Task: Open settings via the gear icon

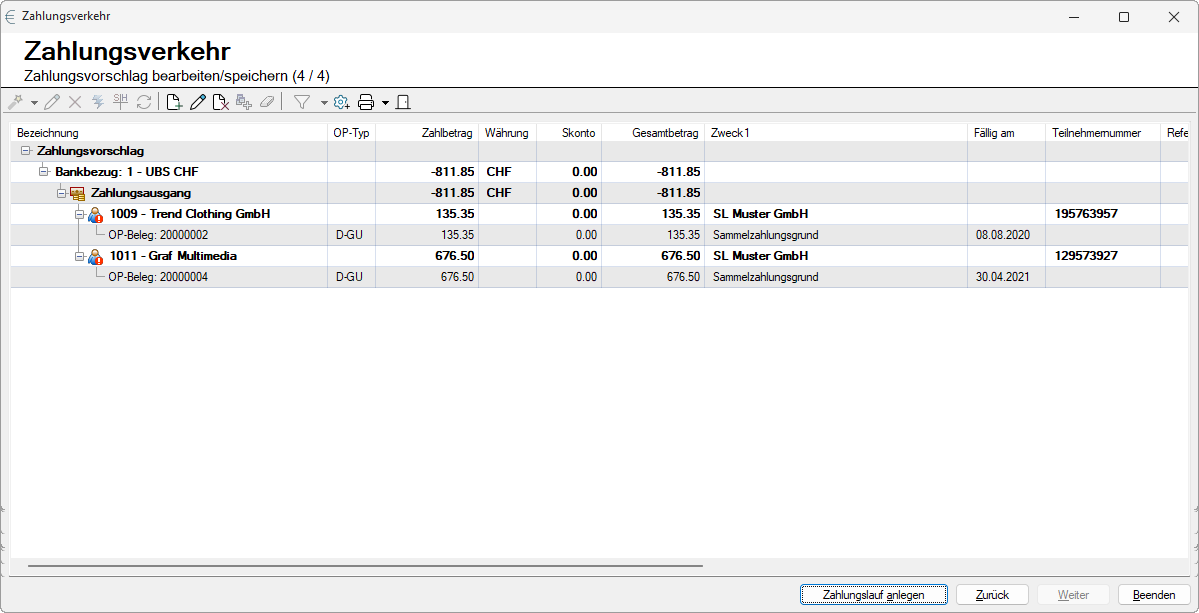Action: [341, 102]
